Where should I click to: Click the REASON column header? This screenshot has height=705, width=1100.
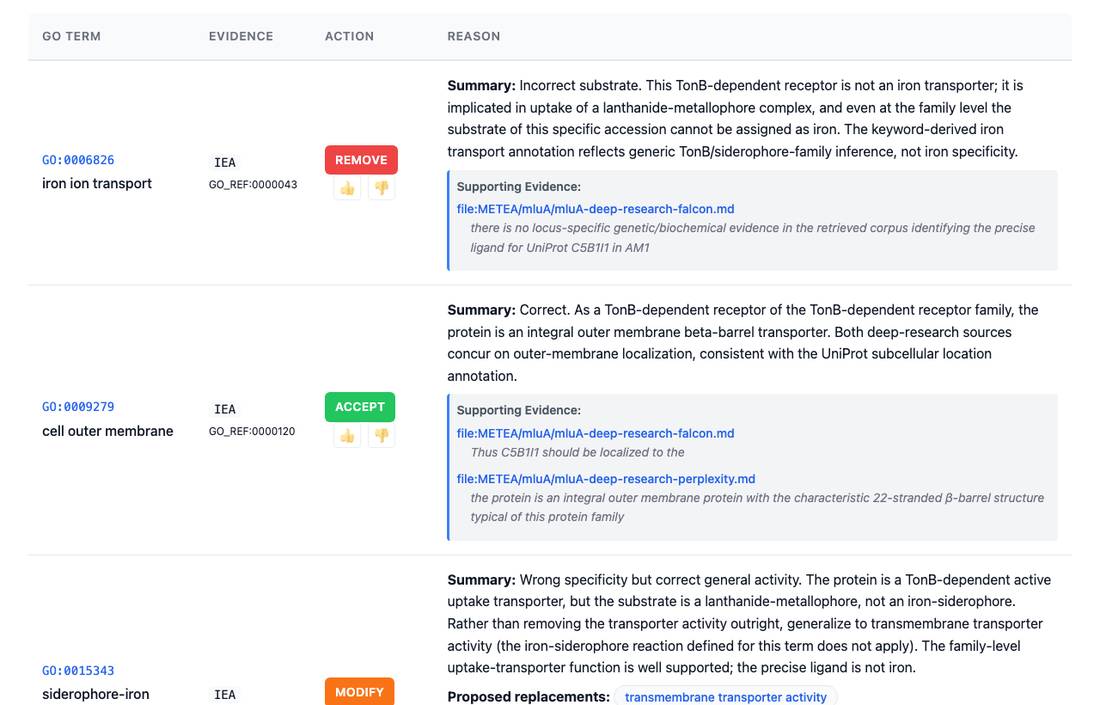474,36
